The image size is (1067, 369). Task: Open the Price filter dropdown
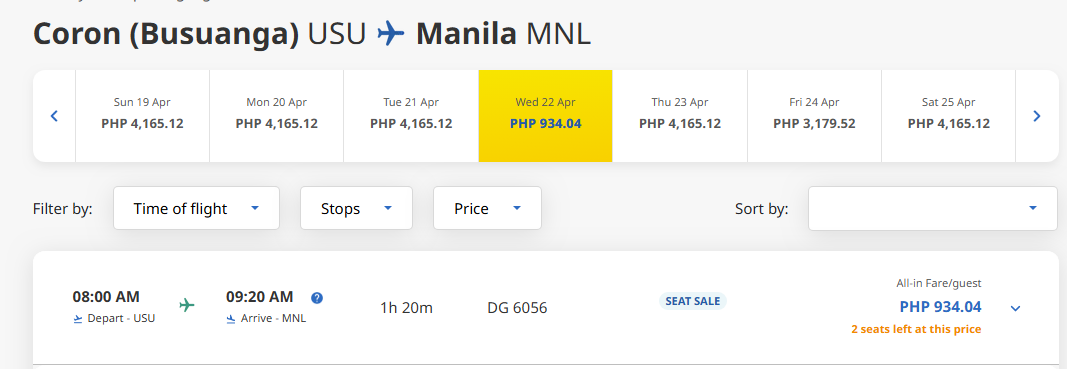click(x=487, y=208)
